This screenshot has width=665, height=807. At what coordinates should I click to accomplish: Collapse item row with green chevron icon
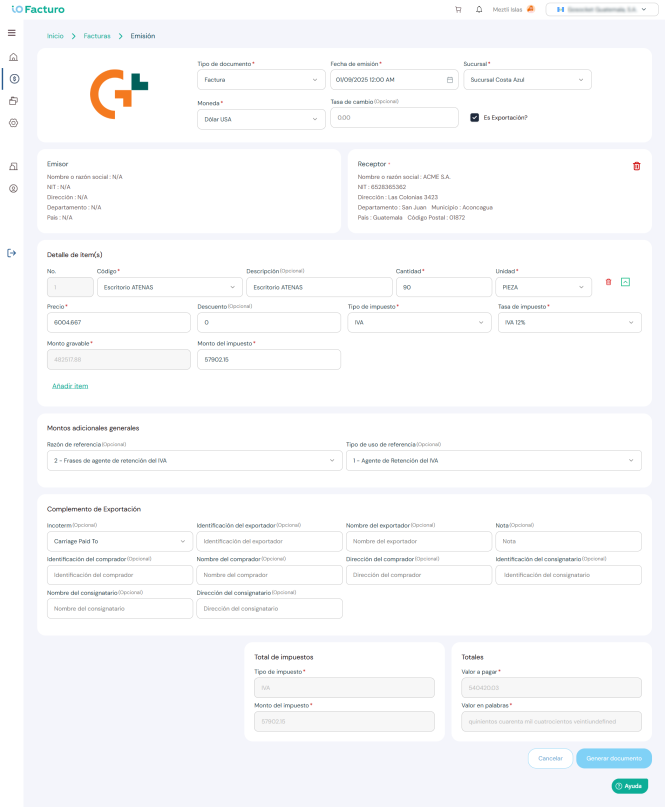point(625,282)
